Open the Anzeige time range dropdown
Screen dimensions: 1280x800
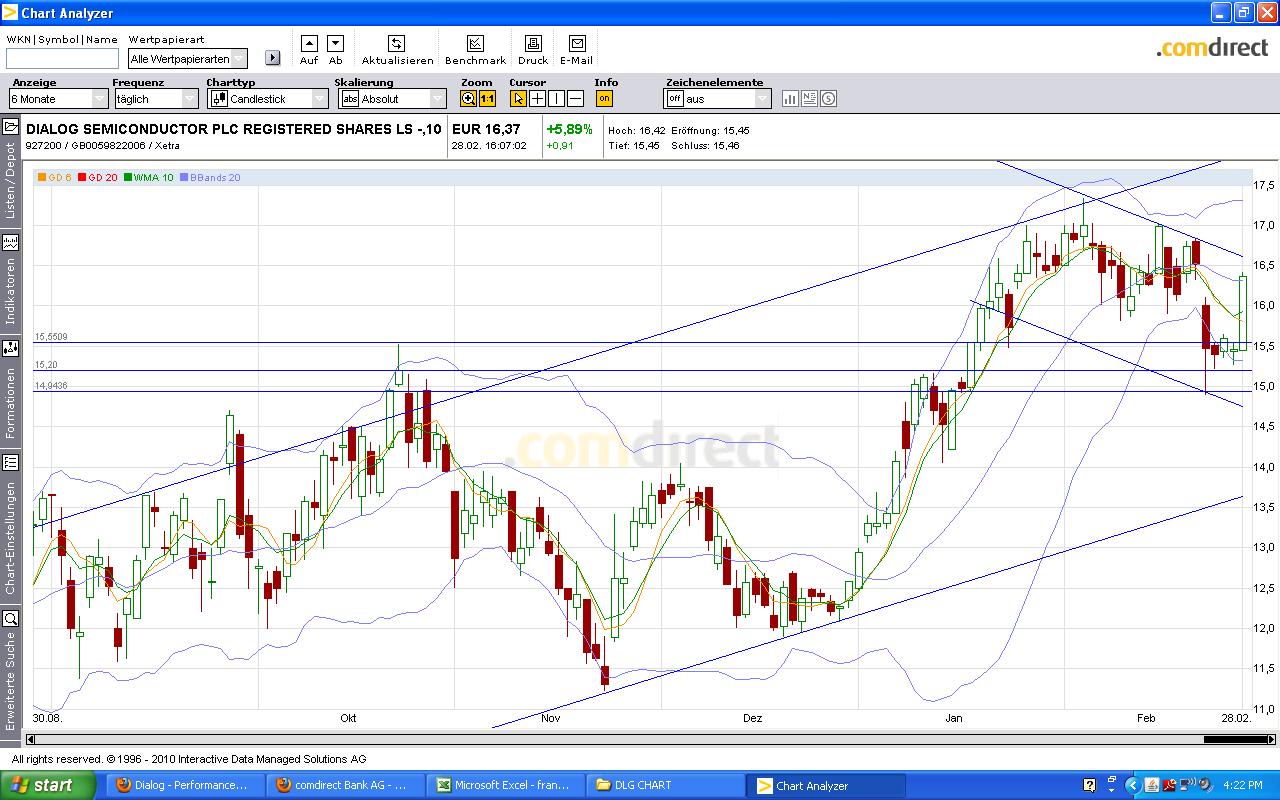[x=58, y=99]
